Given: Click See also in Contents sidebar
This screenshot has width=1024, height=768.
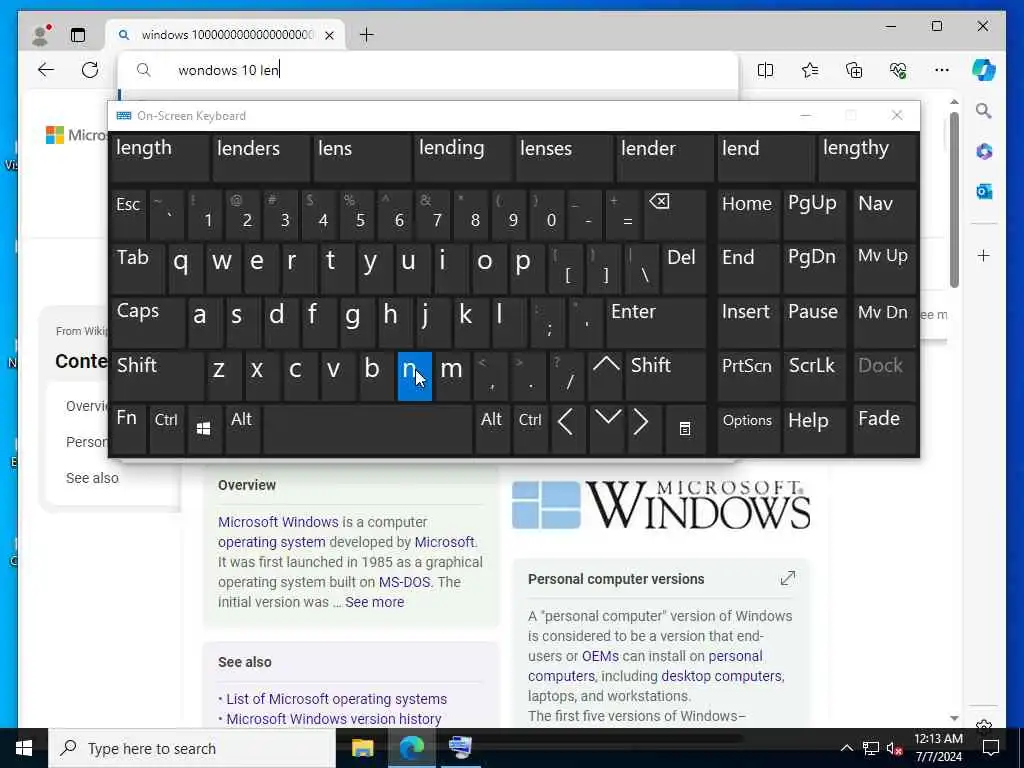Looking at the screenshot, I should click(x=92, y=478).
